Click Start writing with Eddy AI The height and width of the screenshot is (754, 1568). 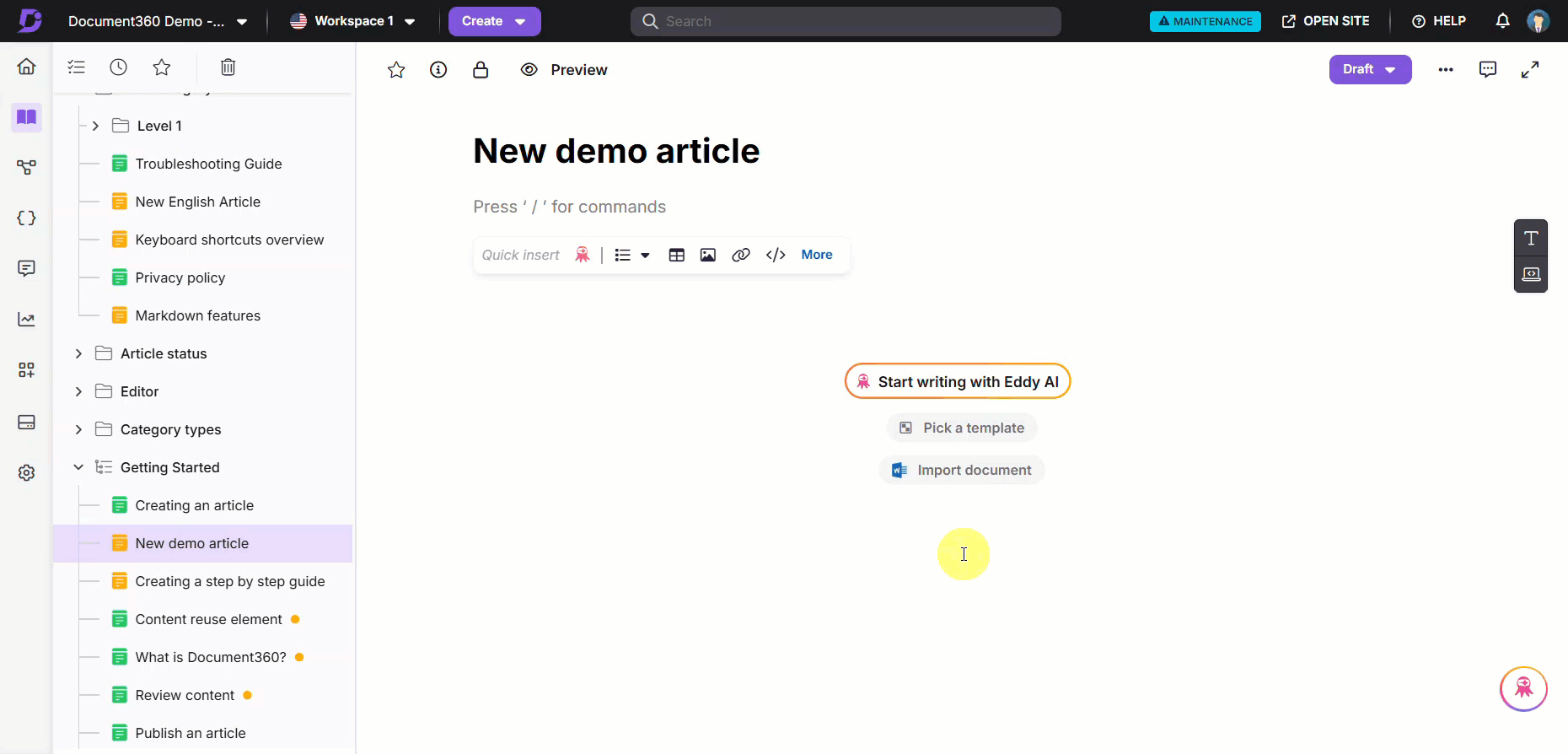958,381
